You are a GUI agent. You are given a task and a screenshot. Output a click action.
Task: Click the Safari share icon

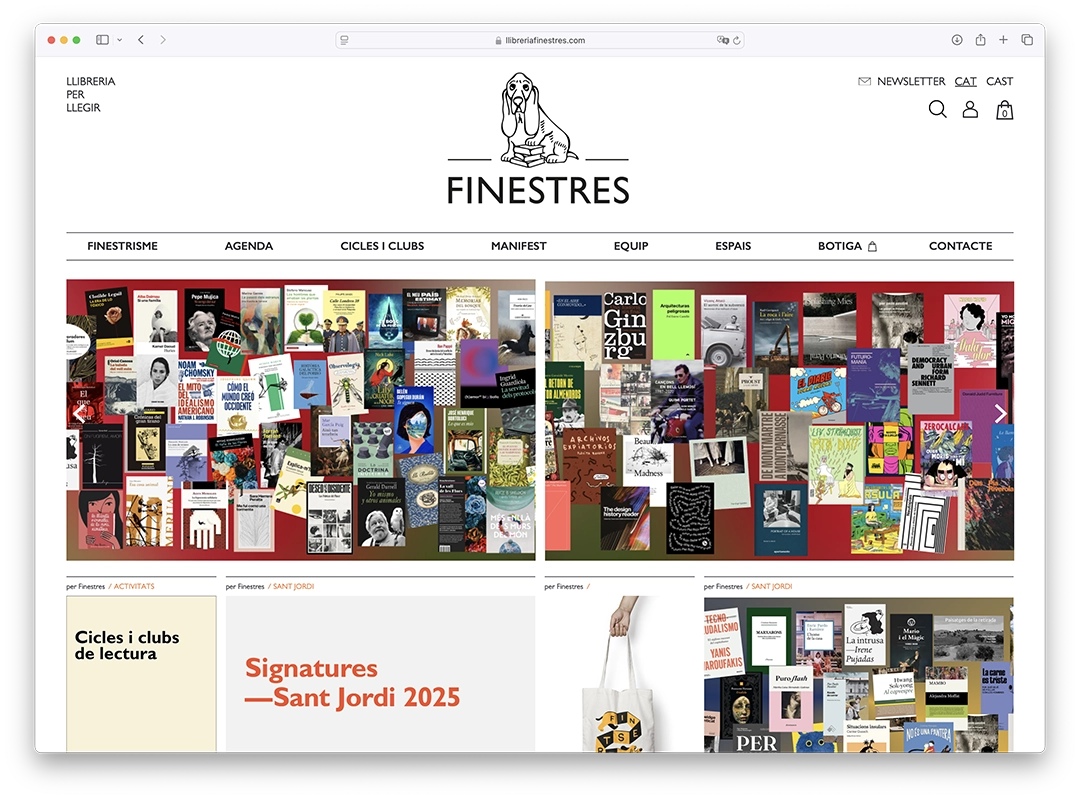980,40
